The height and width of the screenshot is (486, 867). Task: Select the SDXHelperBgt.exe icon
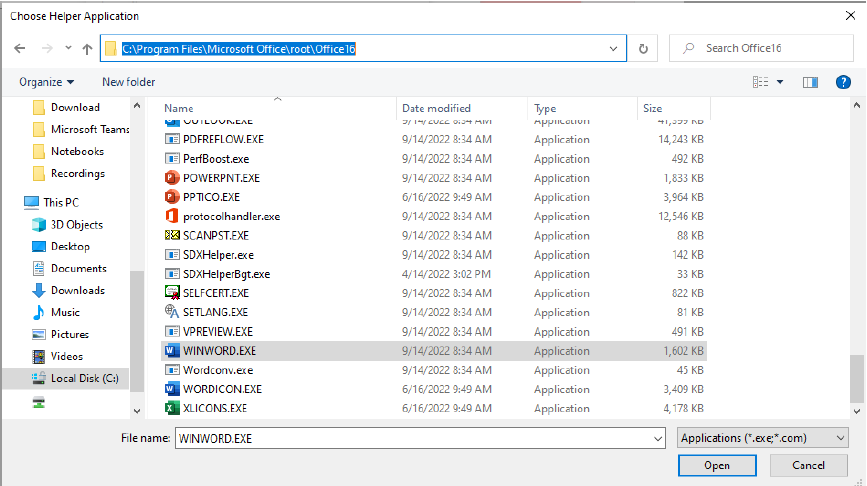(x=172, y=274)
